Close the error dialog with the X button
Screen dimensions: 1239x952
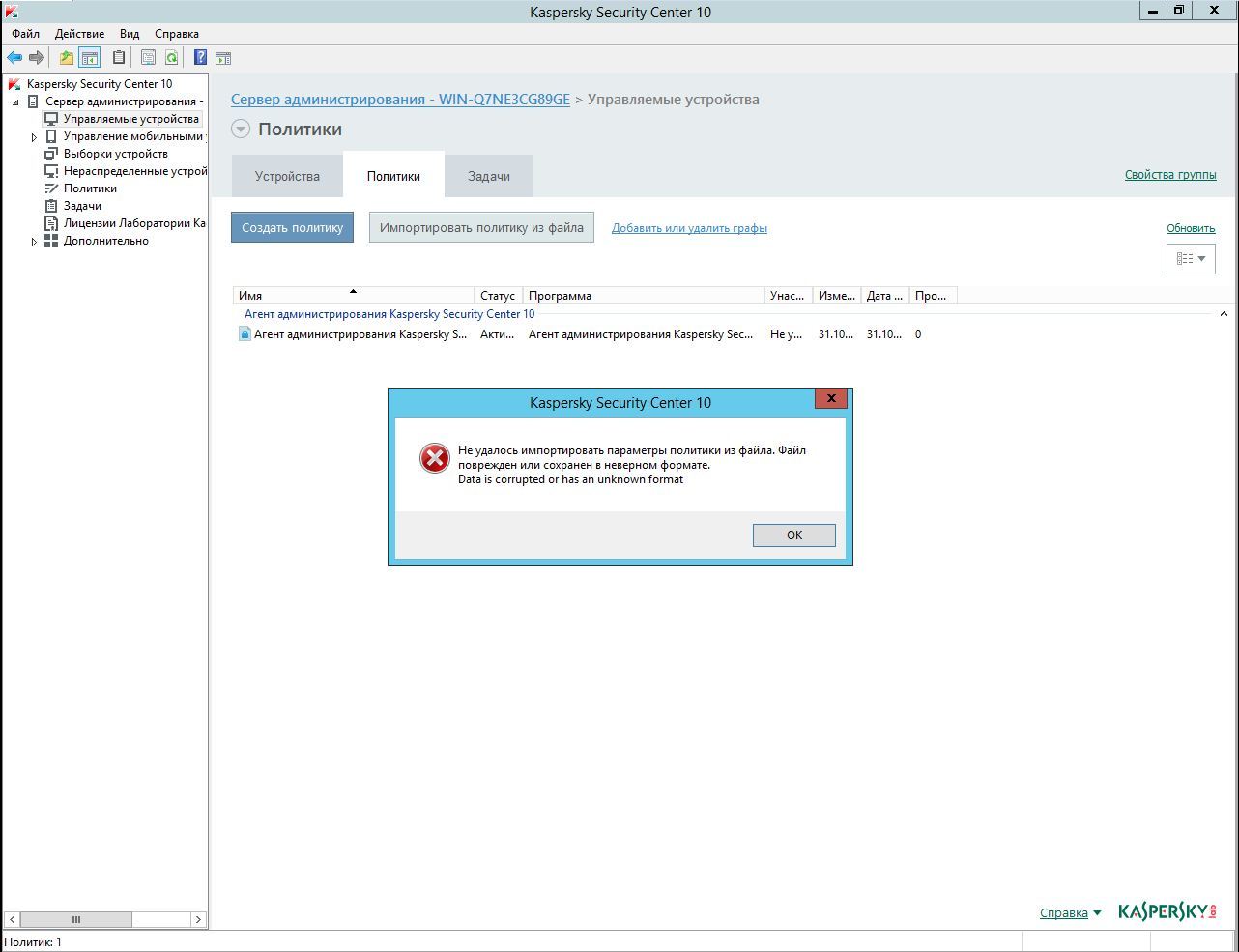coord(831,398)
